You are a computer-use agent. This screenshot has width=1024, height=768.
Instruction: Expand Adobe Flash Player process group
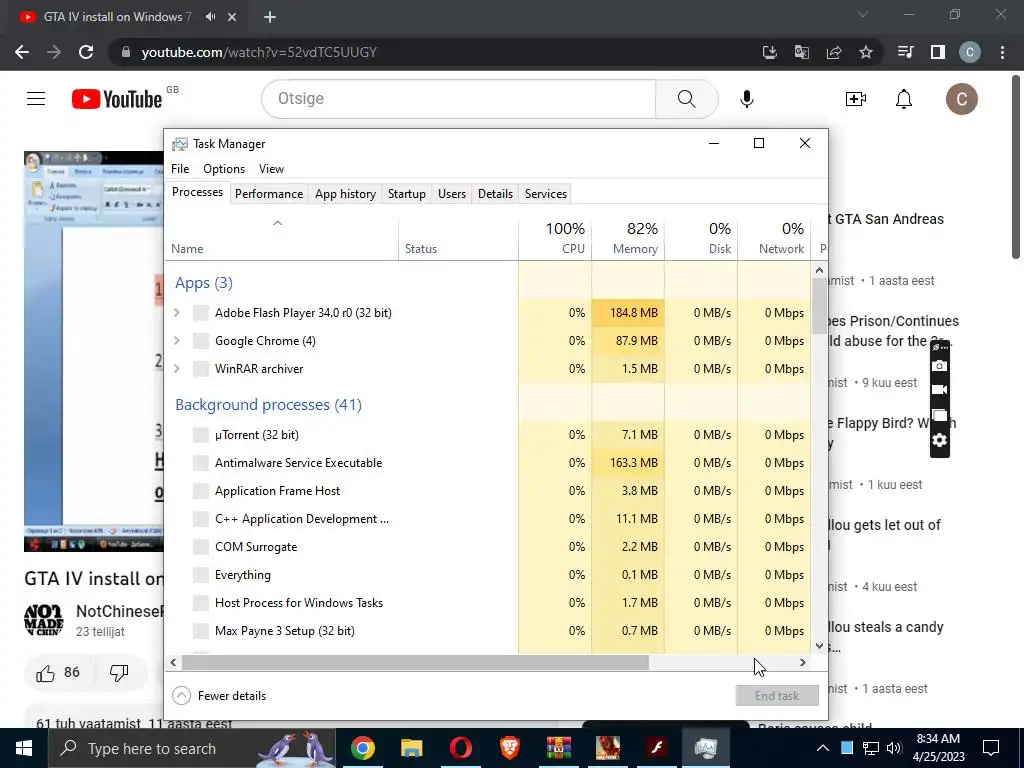(x=176, y=313)
